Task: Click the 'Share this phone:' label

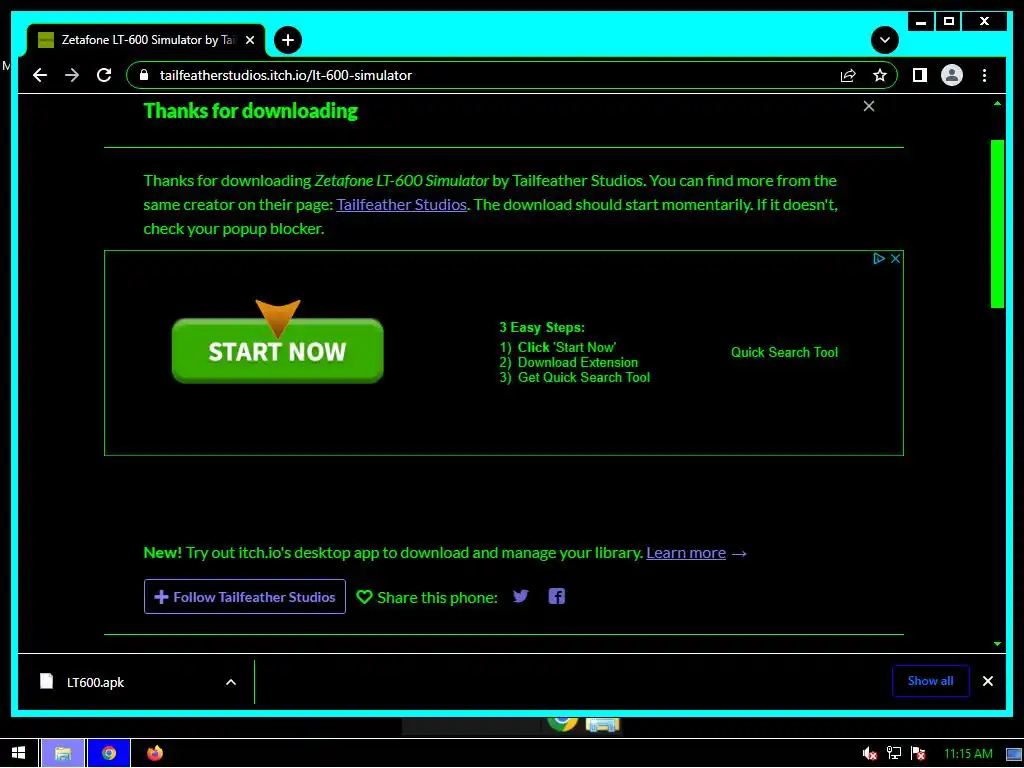Action: [x=437, y=597]
